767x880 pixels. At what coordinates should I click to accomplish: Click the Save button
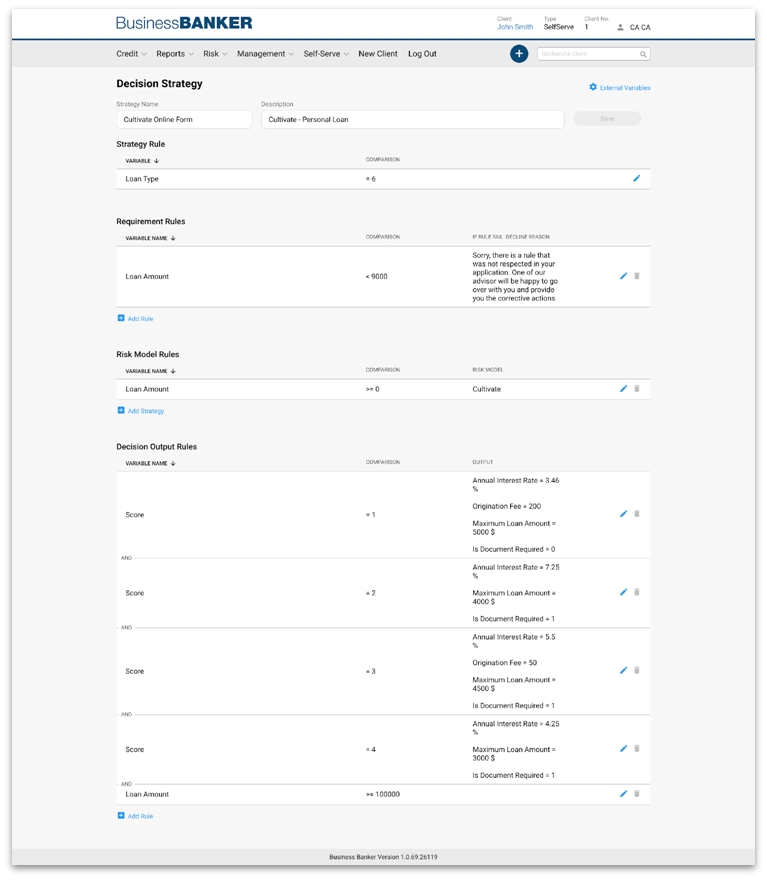607,119
